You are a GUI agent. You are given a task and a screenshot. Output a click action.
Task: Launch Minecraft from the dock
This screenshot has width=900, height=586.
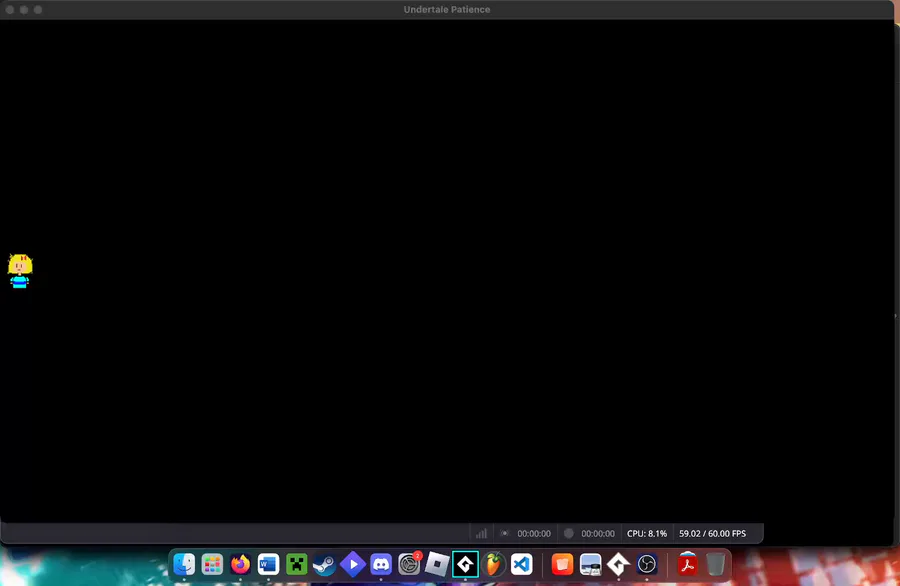(297, 564)
